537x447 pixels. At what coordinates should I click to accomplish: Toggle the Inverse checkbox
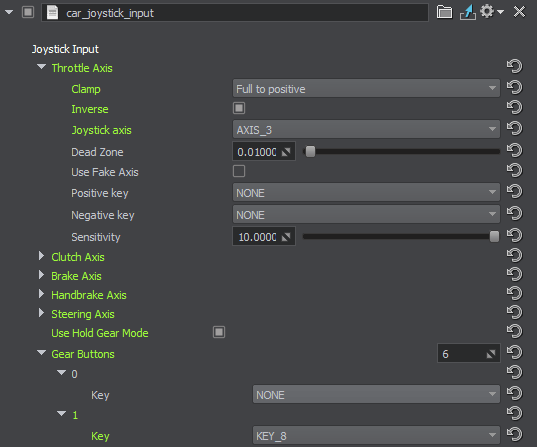coord(239,108)
